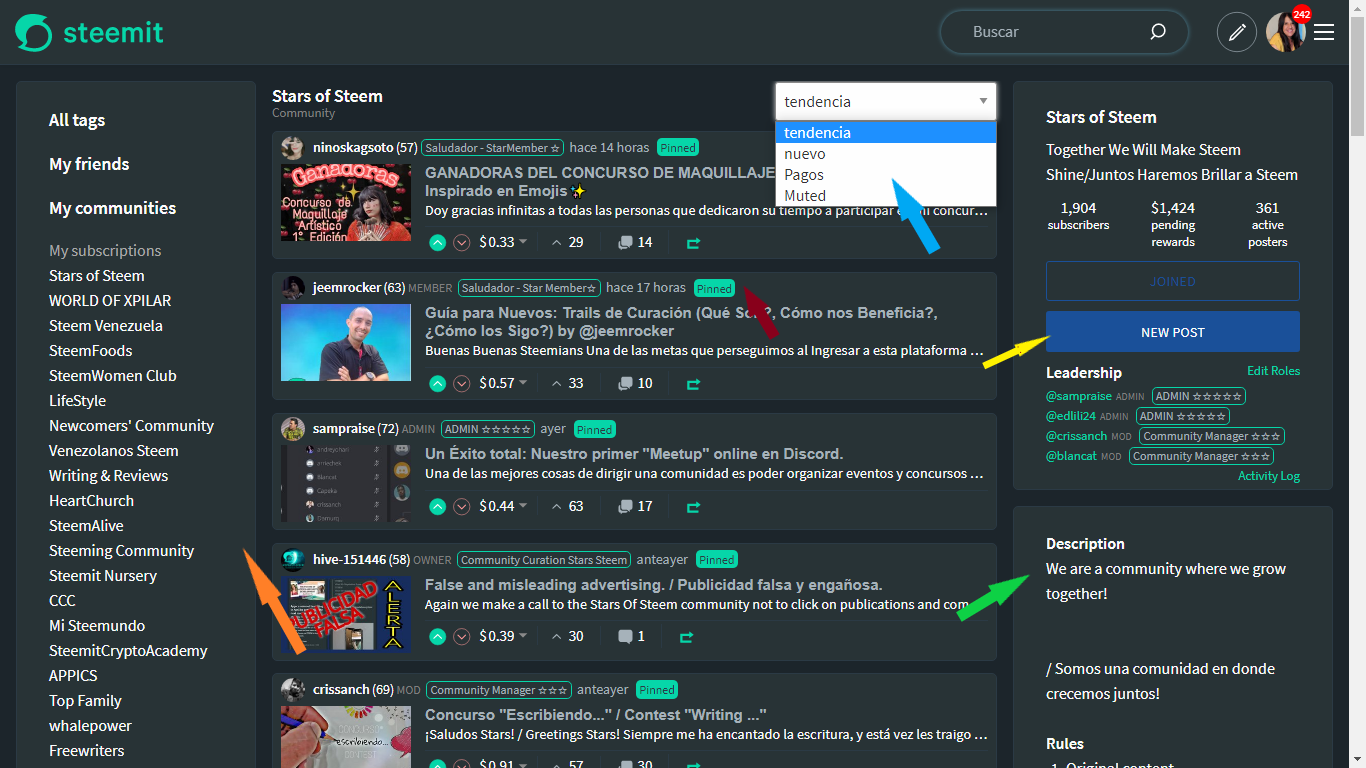
Task: Open WORLD OF XPILAR community
Action: point(110,301)
